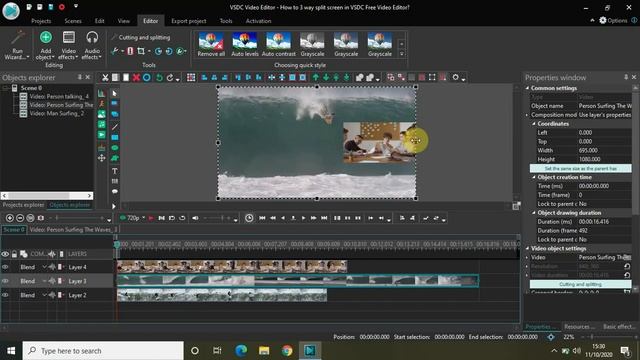This screenshot has width=640, height=360.
Task: Toggle the lock icon in layers header
Action: 14,254
